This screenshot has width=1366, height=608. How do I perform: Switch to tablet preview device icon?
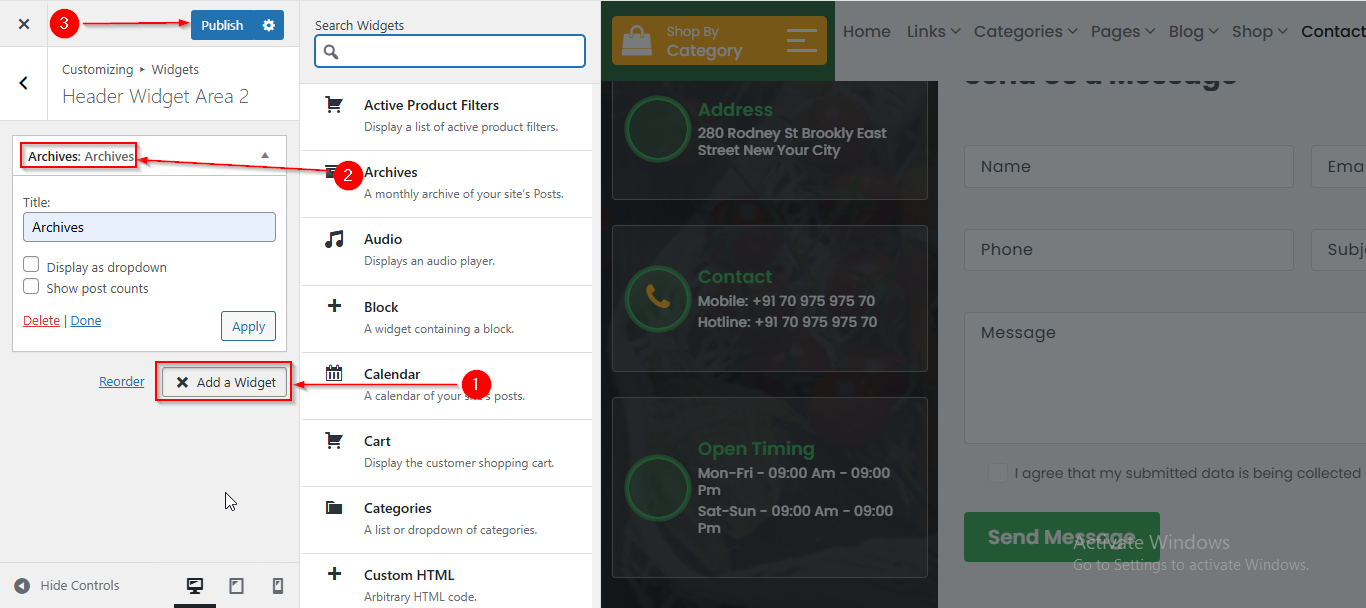click(237, 586)
